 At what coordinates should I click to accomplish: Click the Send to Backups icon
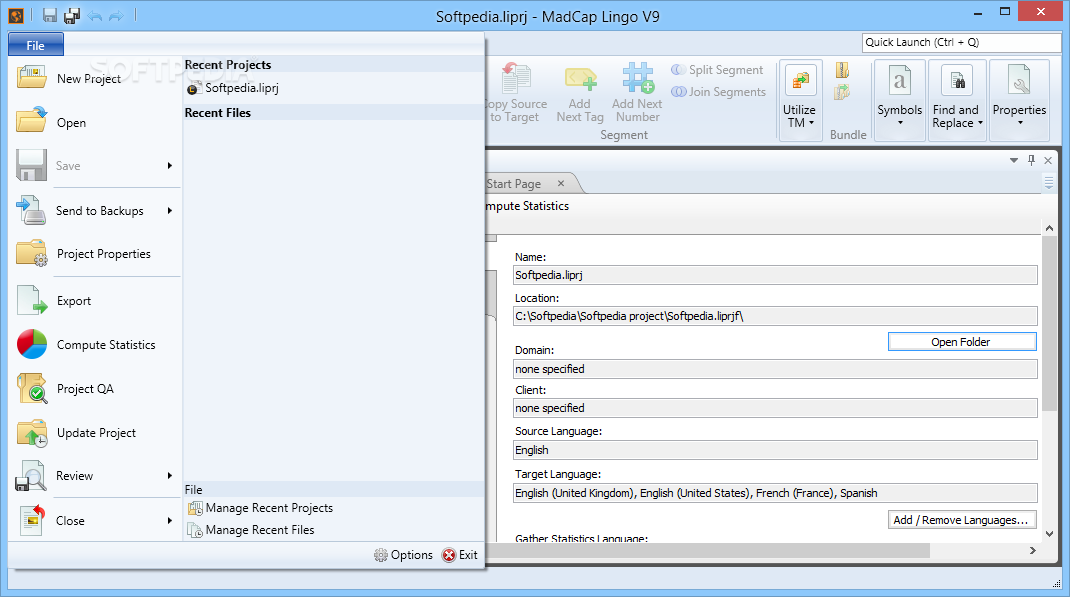coord(31,210)
